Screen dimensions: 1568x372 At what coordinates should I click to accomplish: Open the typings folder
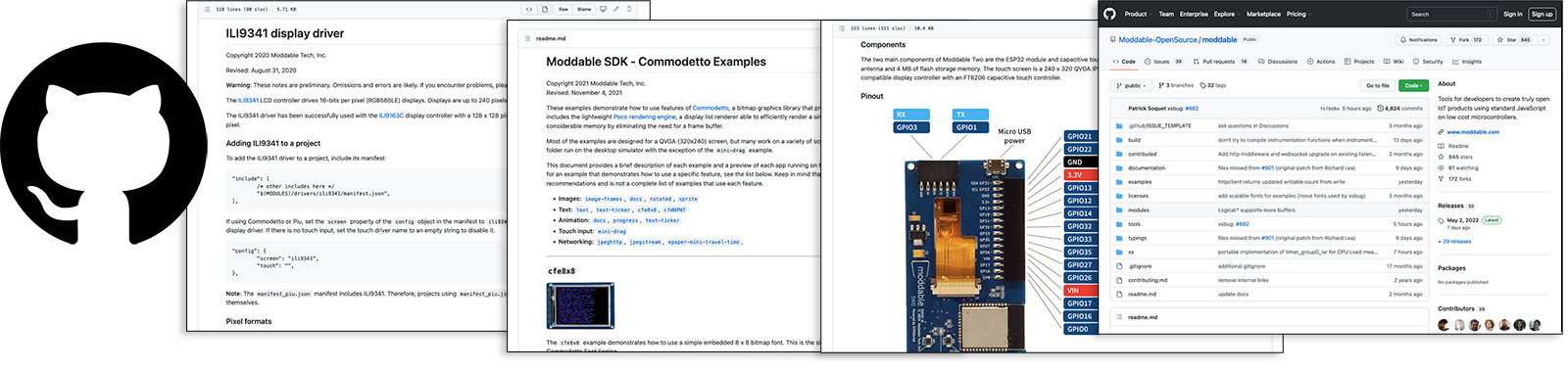coord(1137,238)
